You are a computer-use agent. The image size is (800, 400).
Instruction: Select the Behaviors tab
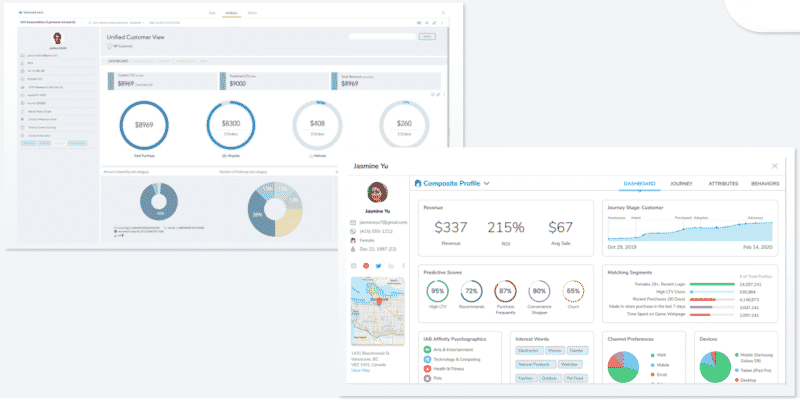(765, 184)
